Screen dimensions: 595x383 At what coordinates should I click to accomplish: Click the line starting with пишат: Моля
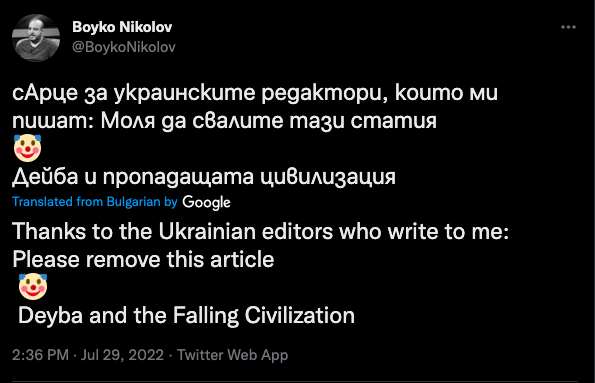[224, 121]
